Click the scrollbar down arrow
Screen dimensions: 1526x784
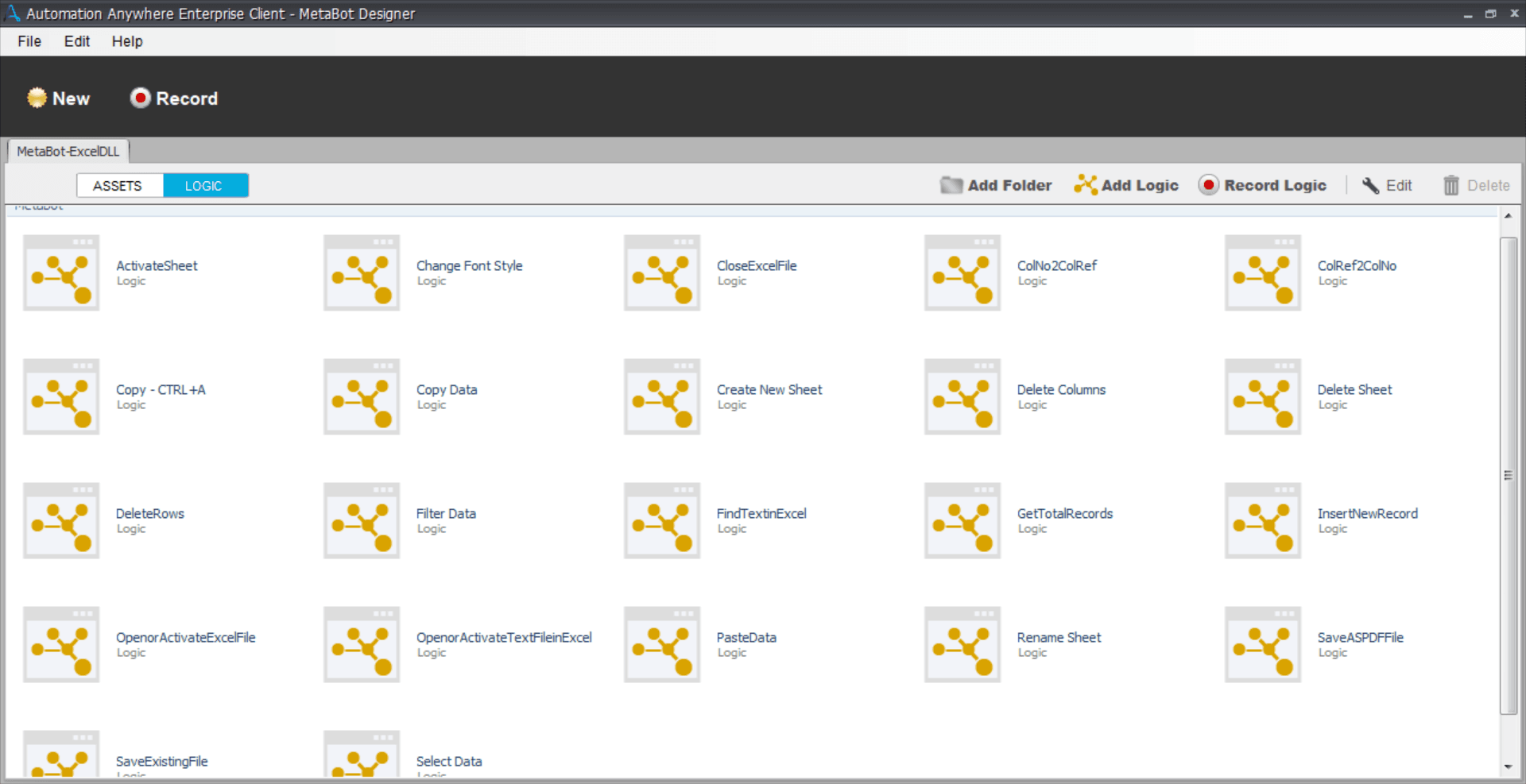click(1508, 767)
